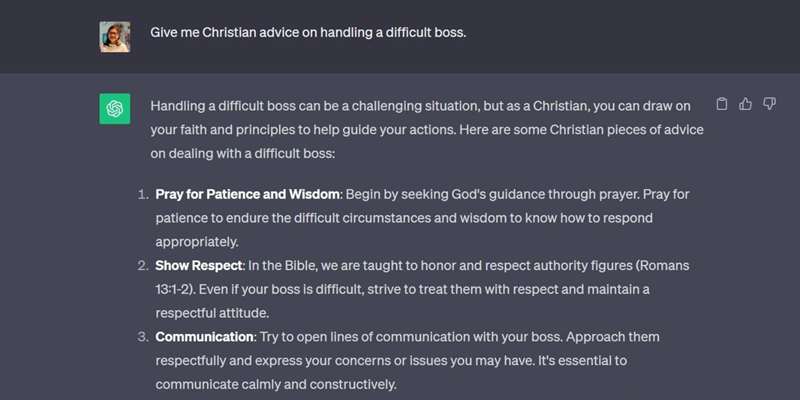Click the words "patience to endure the difficult circumstances"
This screenshot has height=400, width=800.
[306, 217]
